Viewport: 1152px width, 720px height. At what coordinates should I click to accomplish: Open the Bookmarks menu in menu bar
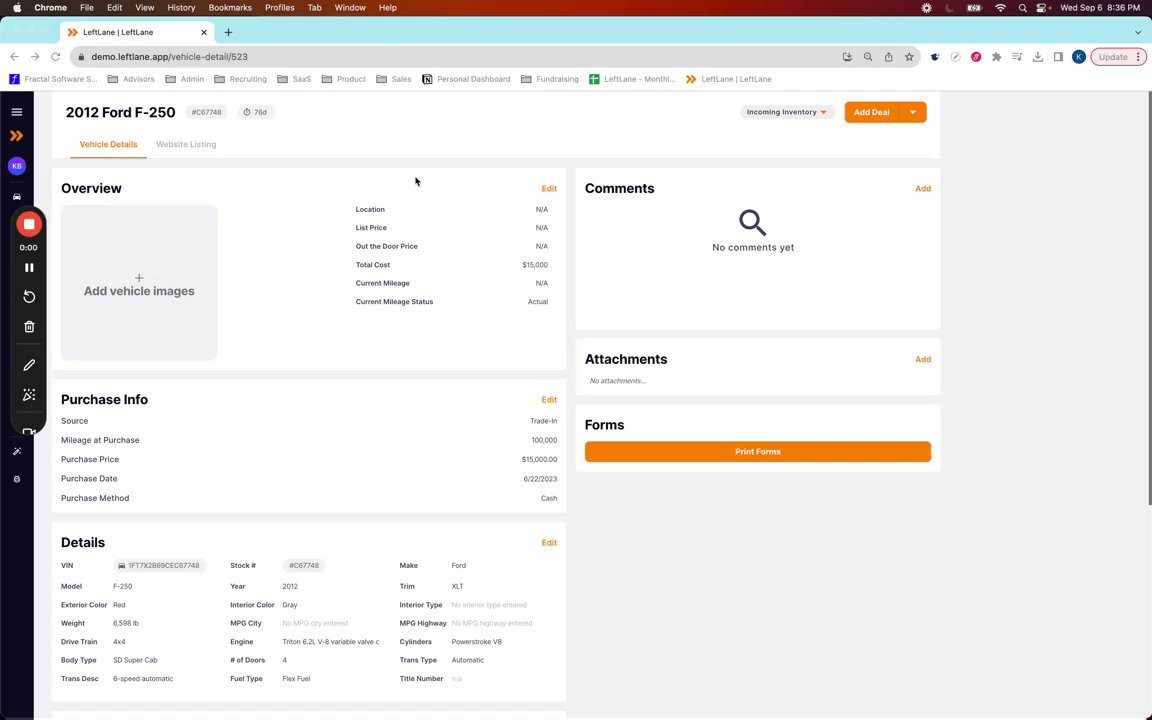(230, 7)
